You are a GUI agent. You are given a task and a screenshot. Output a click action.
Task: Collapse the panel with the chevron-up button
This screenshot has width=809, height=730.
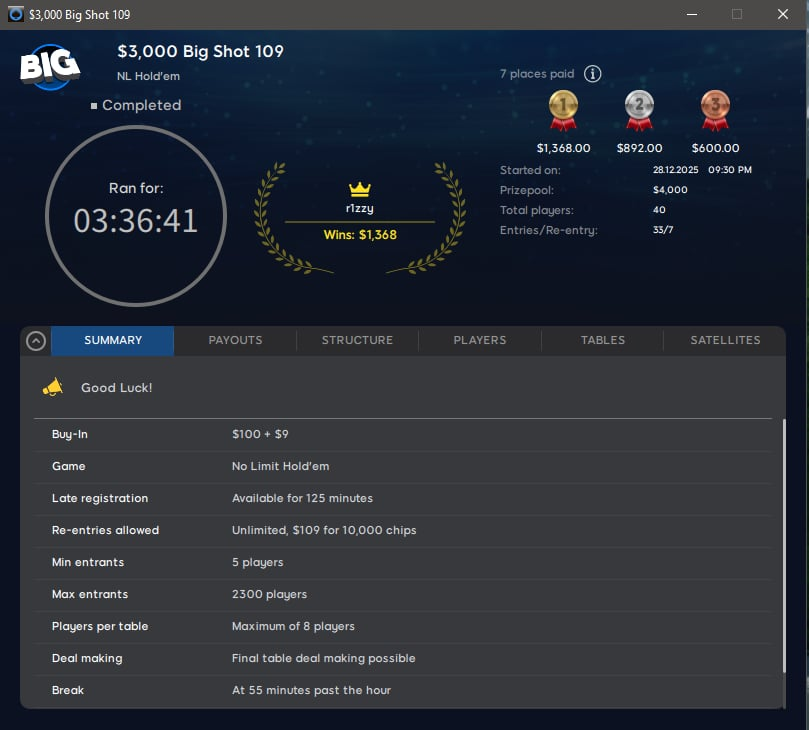[x=36, y=341]
